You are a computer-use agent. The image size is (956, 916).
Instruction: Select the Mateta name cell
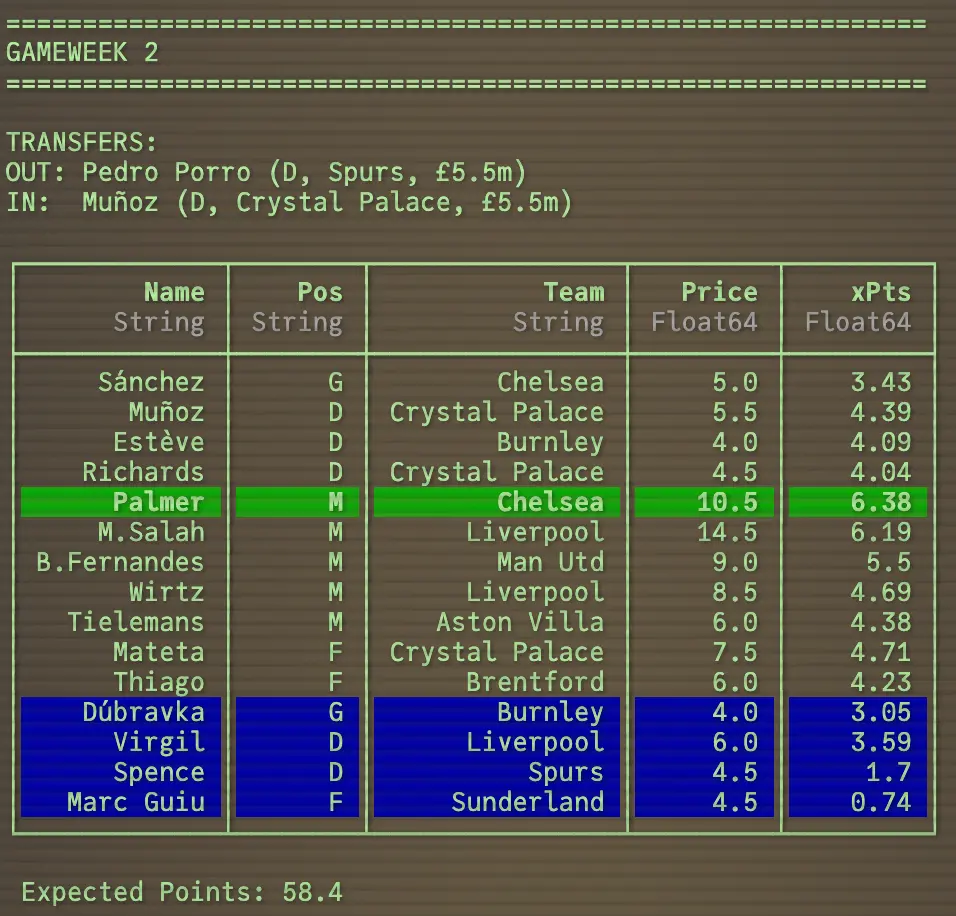click(159, 652)
